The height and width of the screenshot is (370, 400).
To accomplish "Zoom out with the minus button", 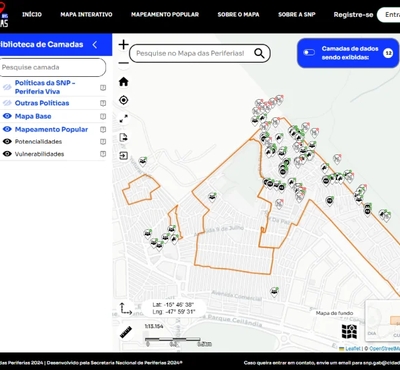I will pos(124,63).
